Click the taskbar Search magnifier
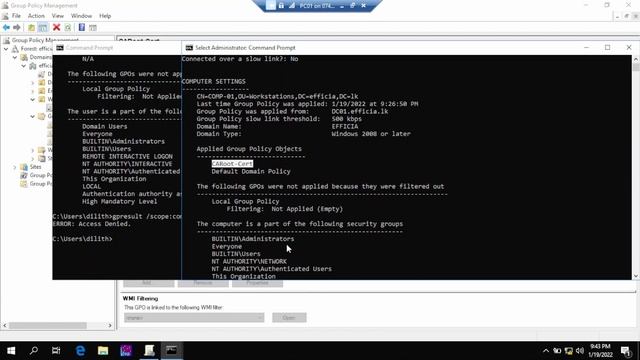640x360 pixels. [34, 351]
